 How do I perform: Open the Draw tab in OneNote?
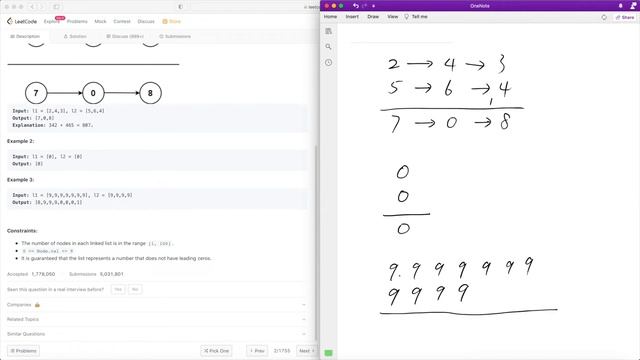tap(373, 17)
